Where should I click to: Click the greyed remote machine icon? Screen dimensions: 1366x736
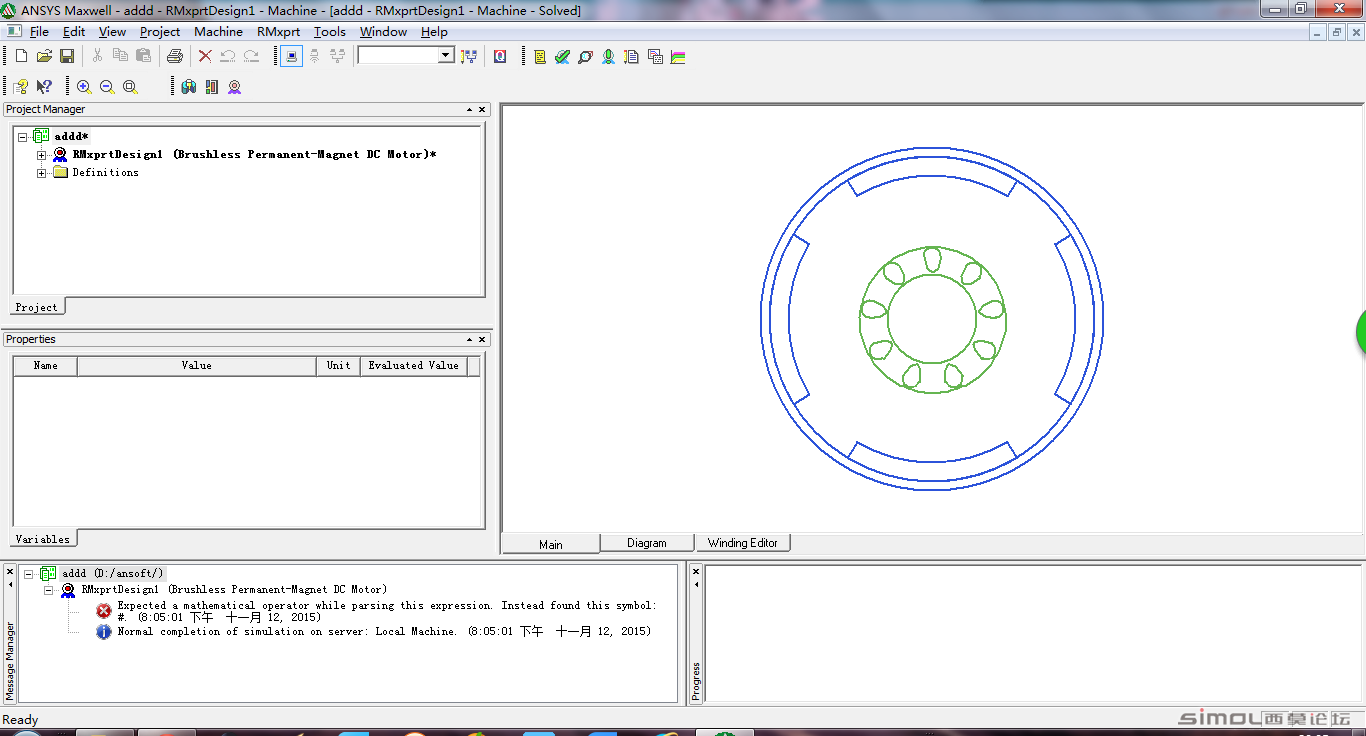[314, 56]
